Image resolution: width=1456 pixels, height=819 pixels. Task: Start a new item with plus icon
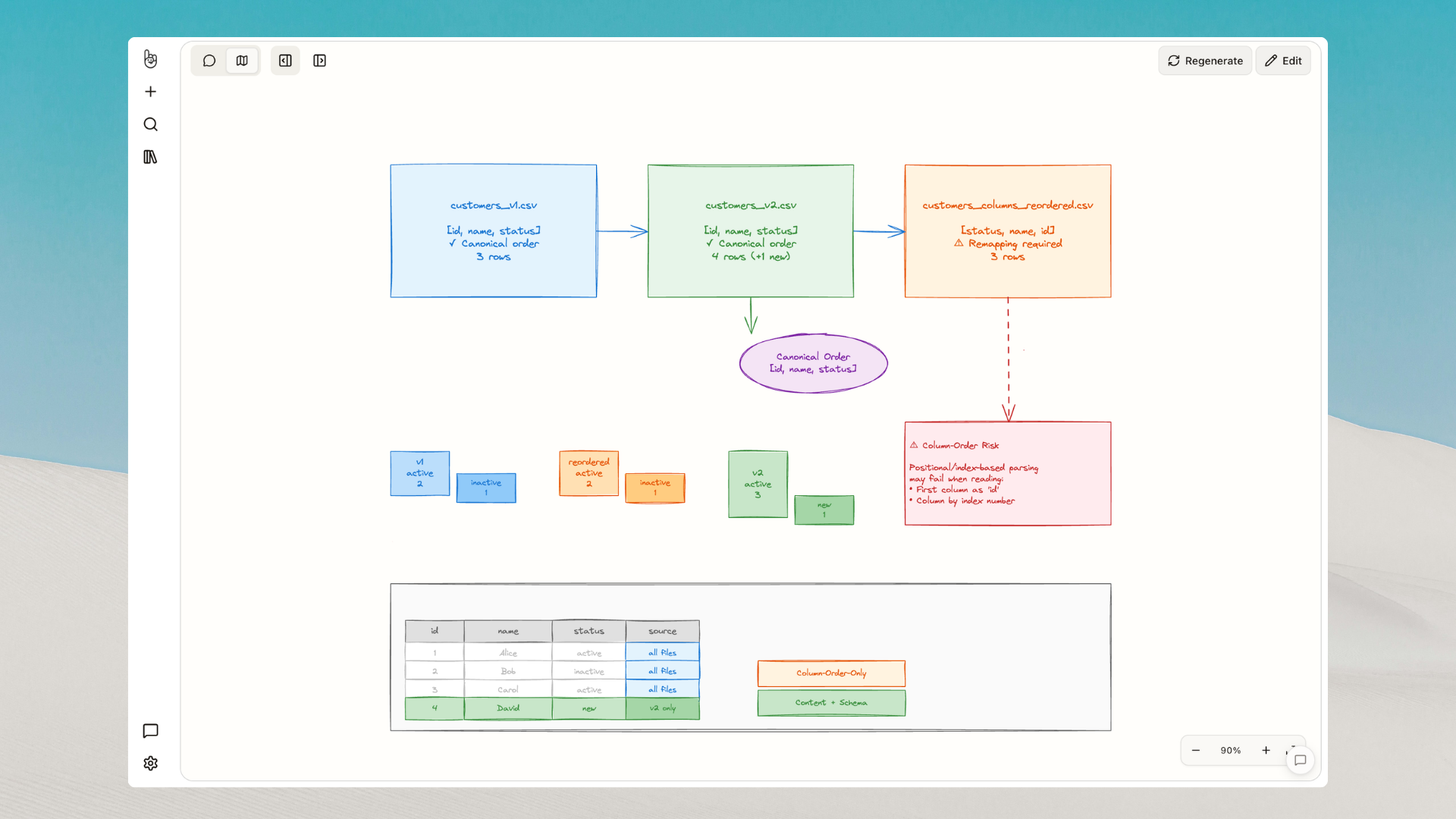point(150,92)
